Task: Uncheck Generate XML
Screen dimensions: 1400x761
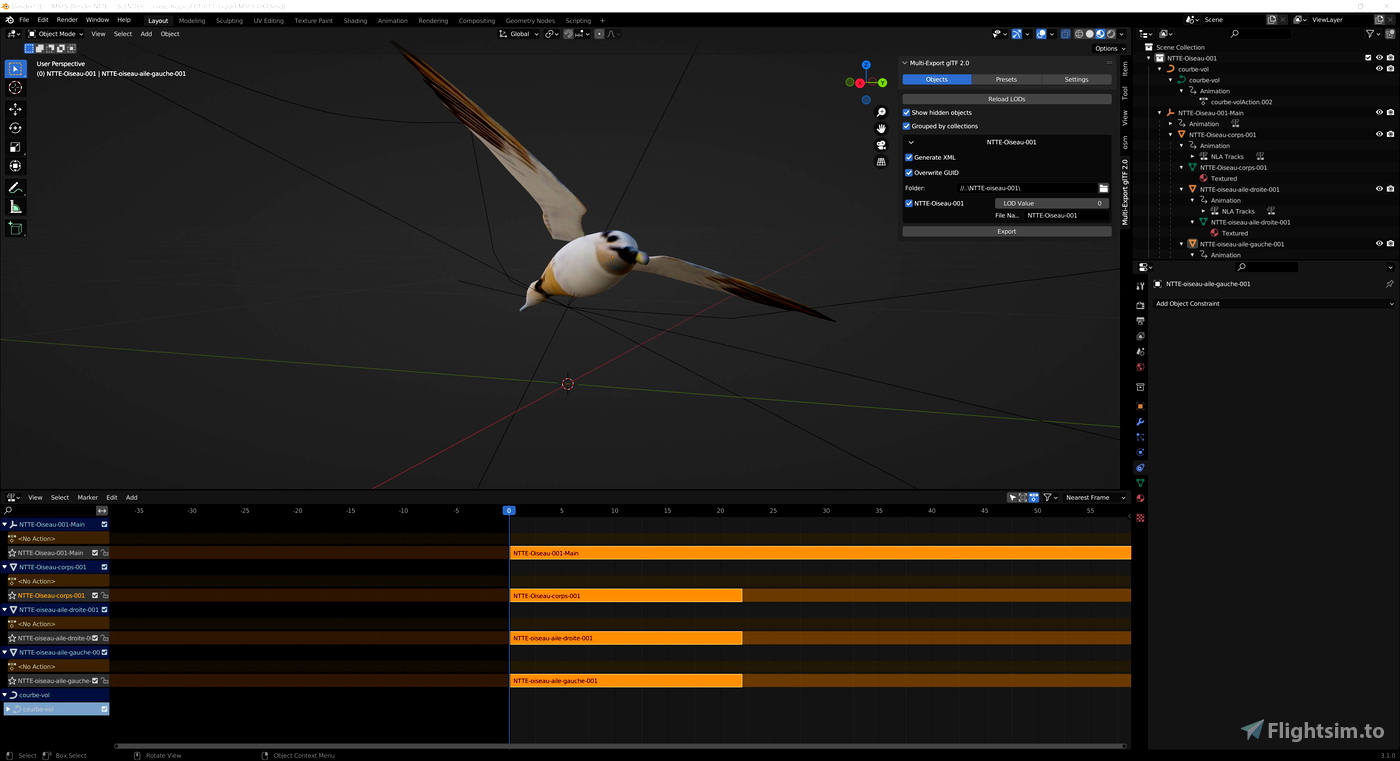Action: [909, 157]
